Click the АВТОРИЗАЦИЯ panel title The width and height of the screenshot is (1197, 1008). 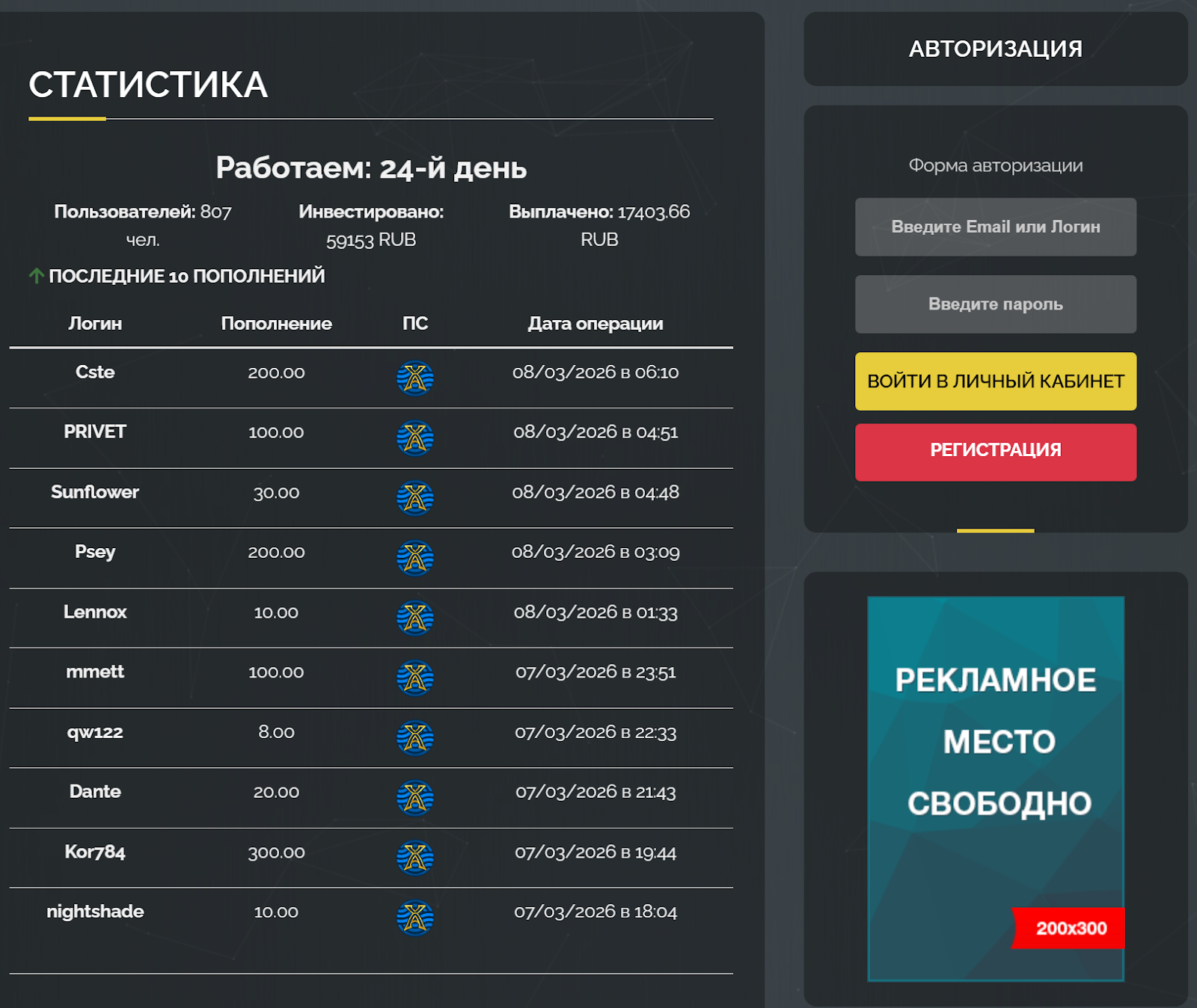tap(995, 48)
